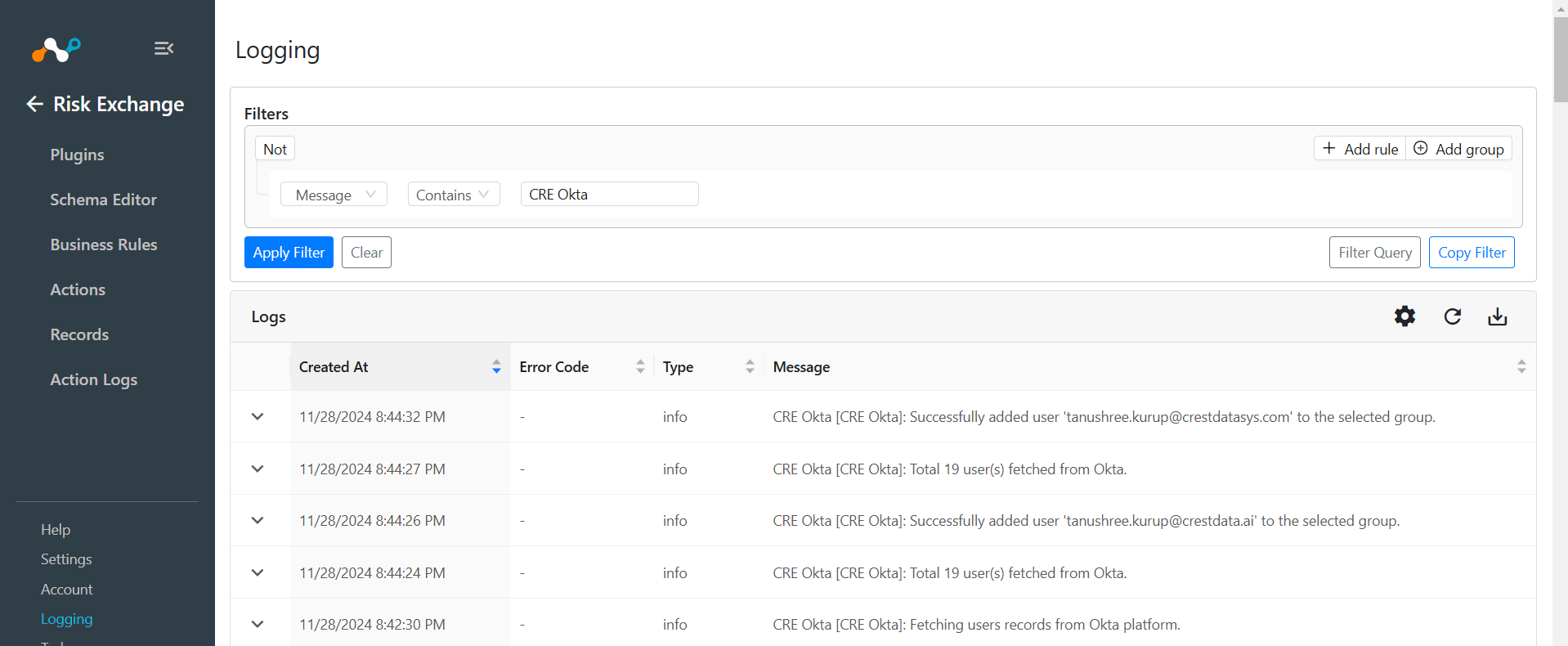Click the page vertical scrollbar thumb

point(1560,59)
